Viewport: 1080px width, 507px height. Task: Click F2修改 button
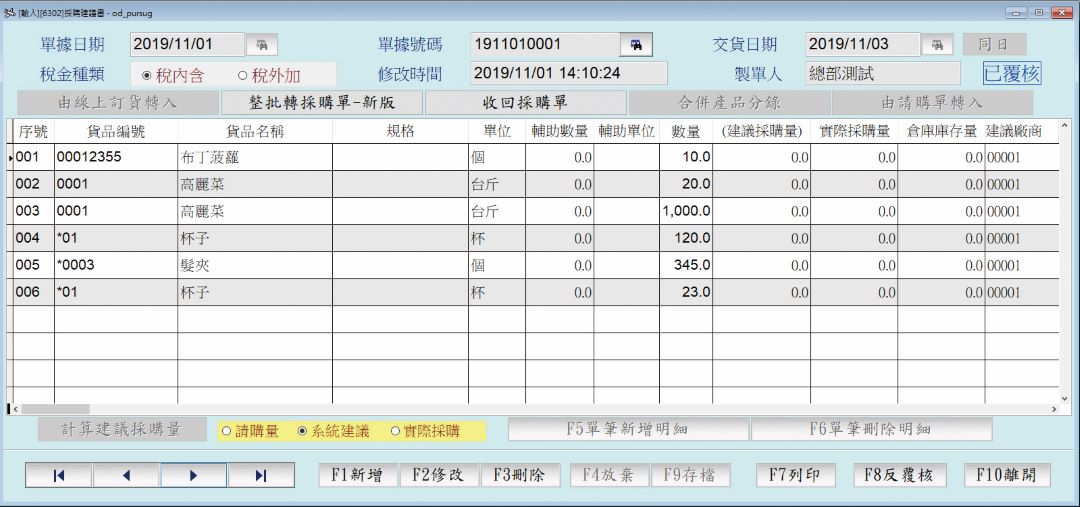(x=439, y=475)
